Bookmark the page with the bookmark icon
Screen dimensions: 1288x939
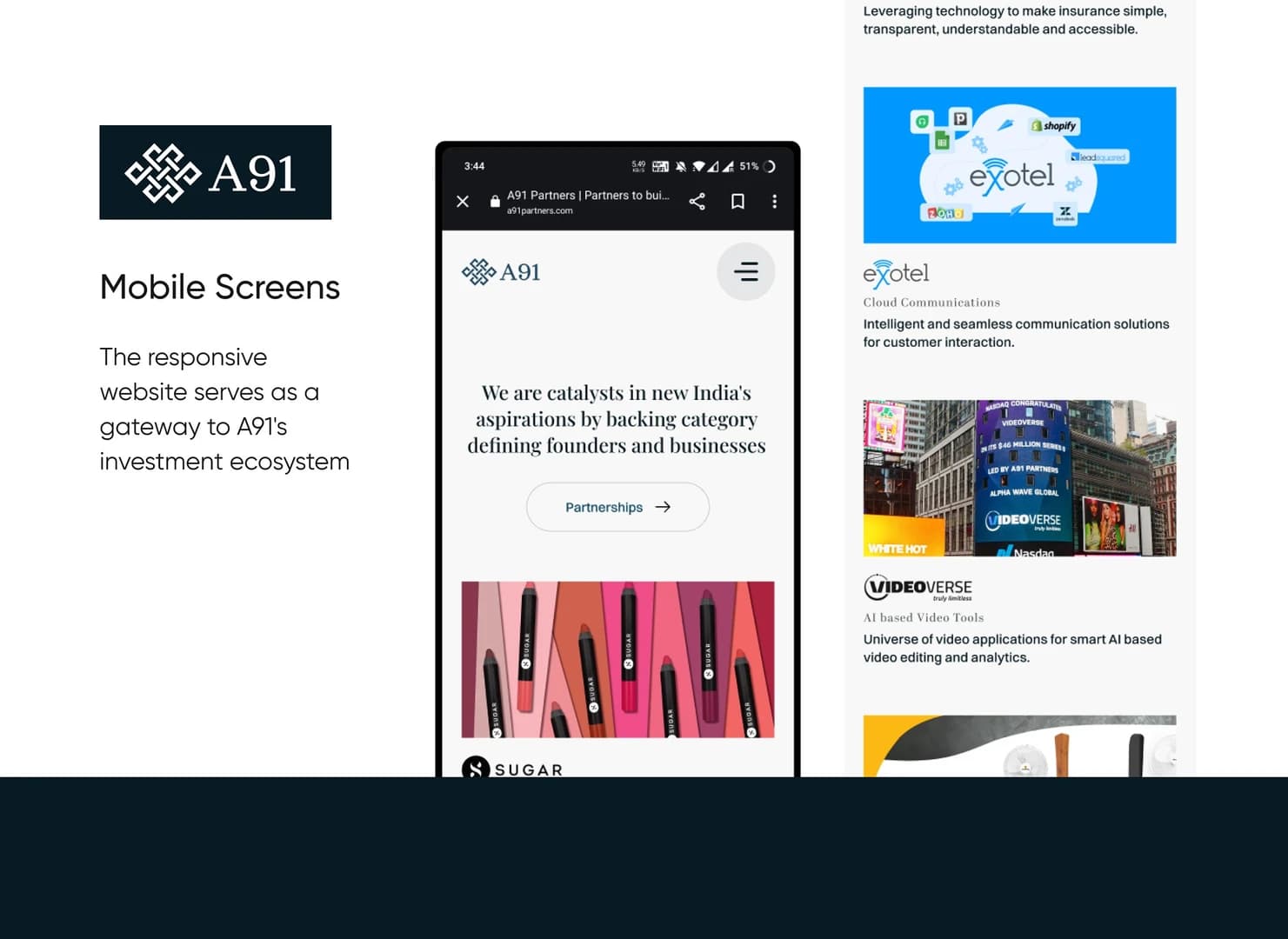pyautogui.click(x=737, y=202)
